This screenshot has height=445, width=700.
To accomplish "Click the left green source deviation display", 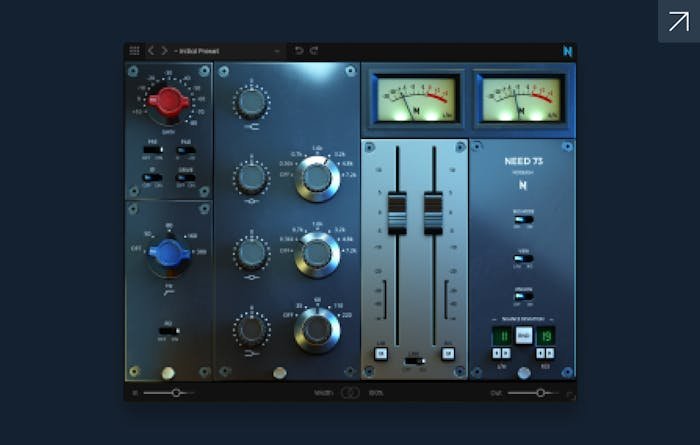I will (501, 336).
